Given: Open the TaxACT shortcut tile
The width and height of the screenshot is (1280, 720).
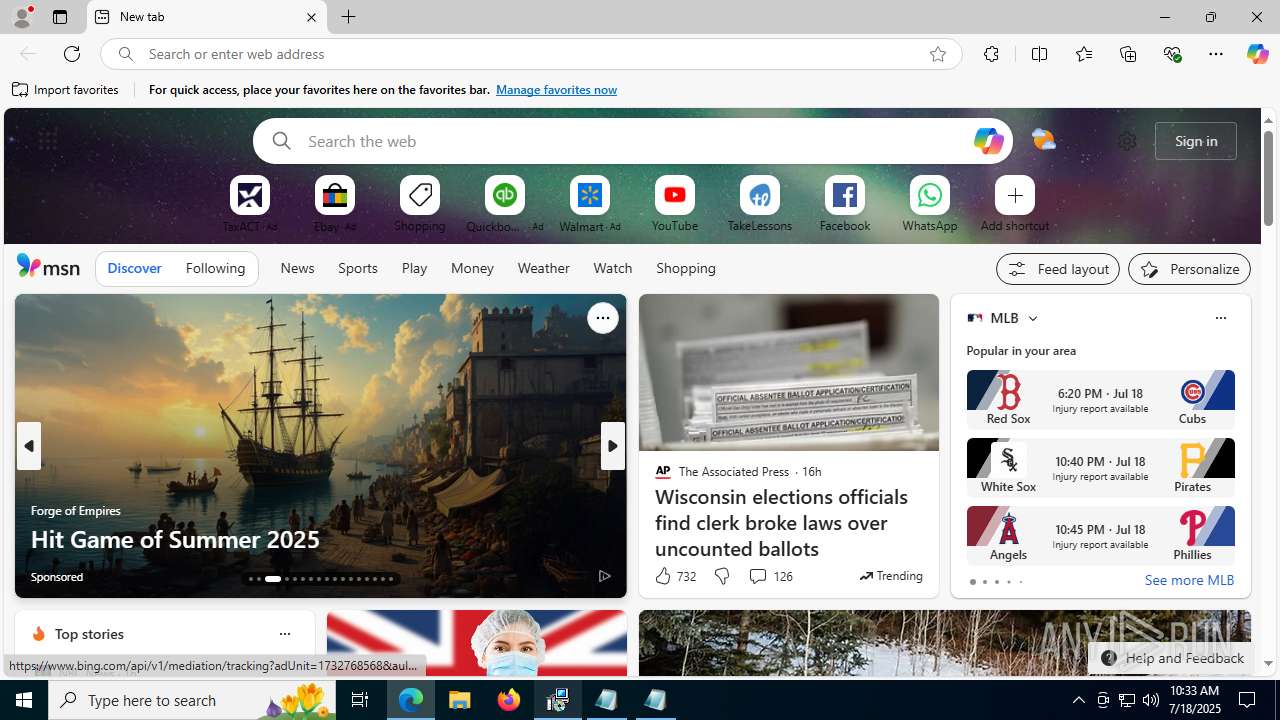Looking at the screenshot, I should (x=250, y=196).
